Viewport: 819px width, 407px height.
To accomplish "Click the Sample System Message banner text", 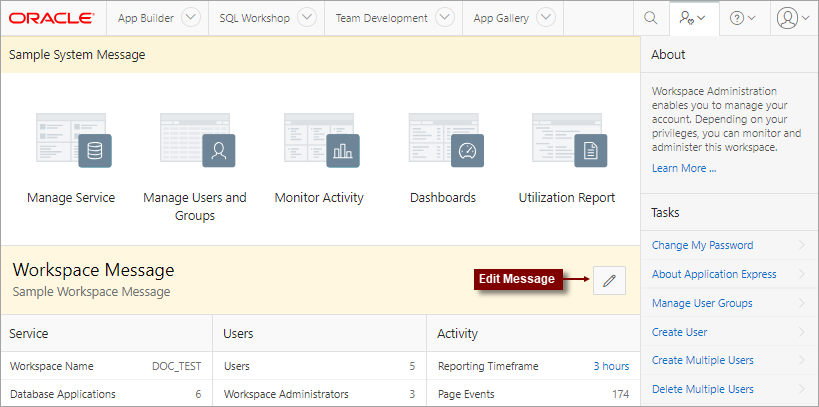I will click(77, 54).
